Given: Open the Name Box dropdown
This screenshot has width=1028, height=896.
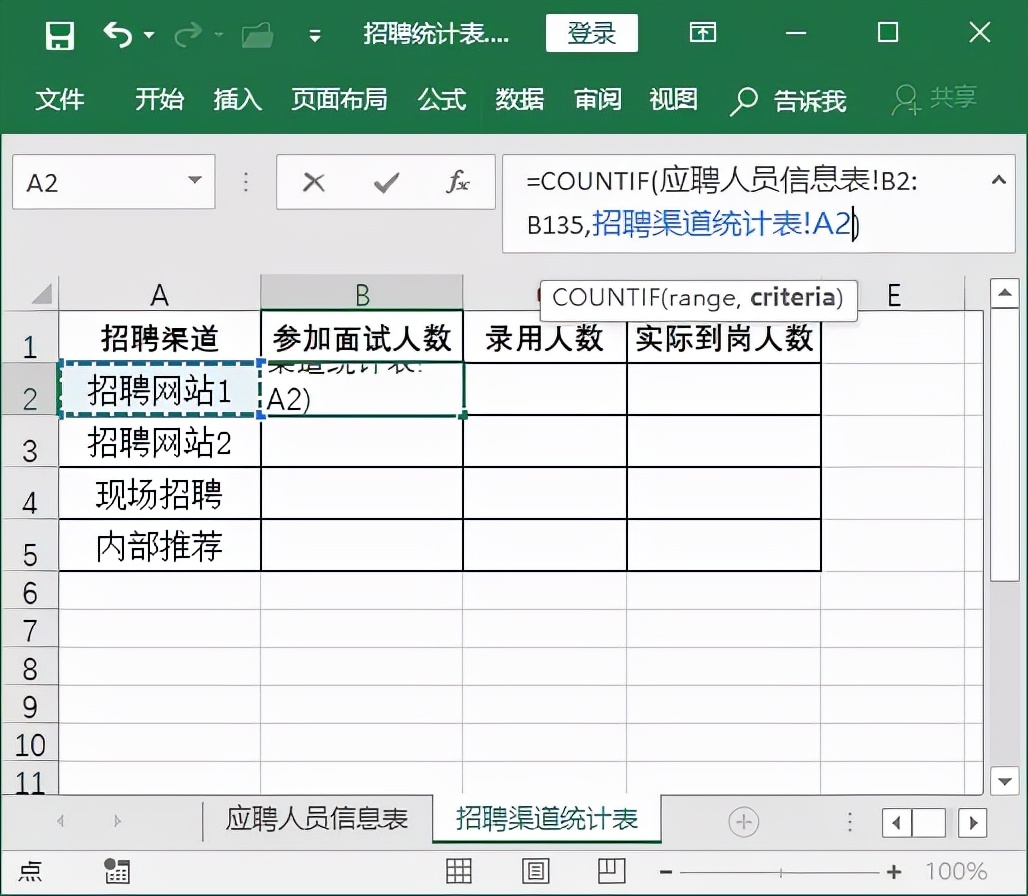Looking at the screenshot, I should pos(194,182).
